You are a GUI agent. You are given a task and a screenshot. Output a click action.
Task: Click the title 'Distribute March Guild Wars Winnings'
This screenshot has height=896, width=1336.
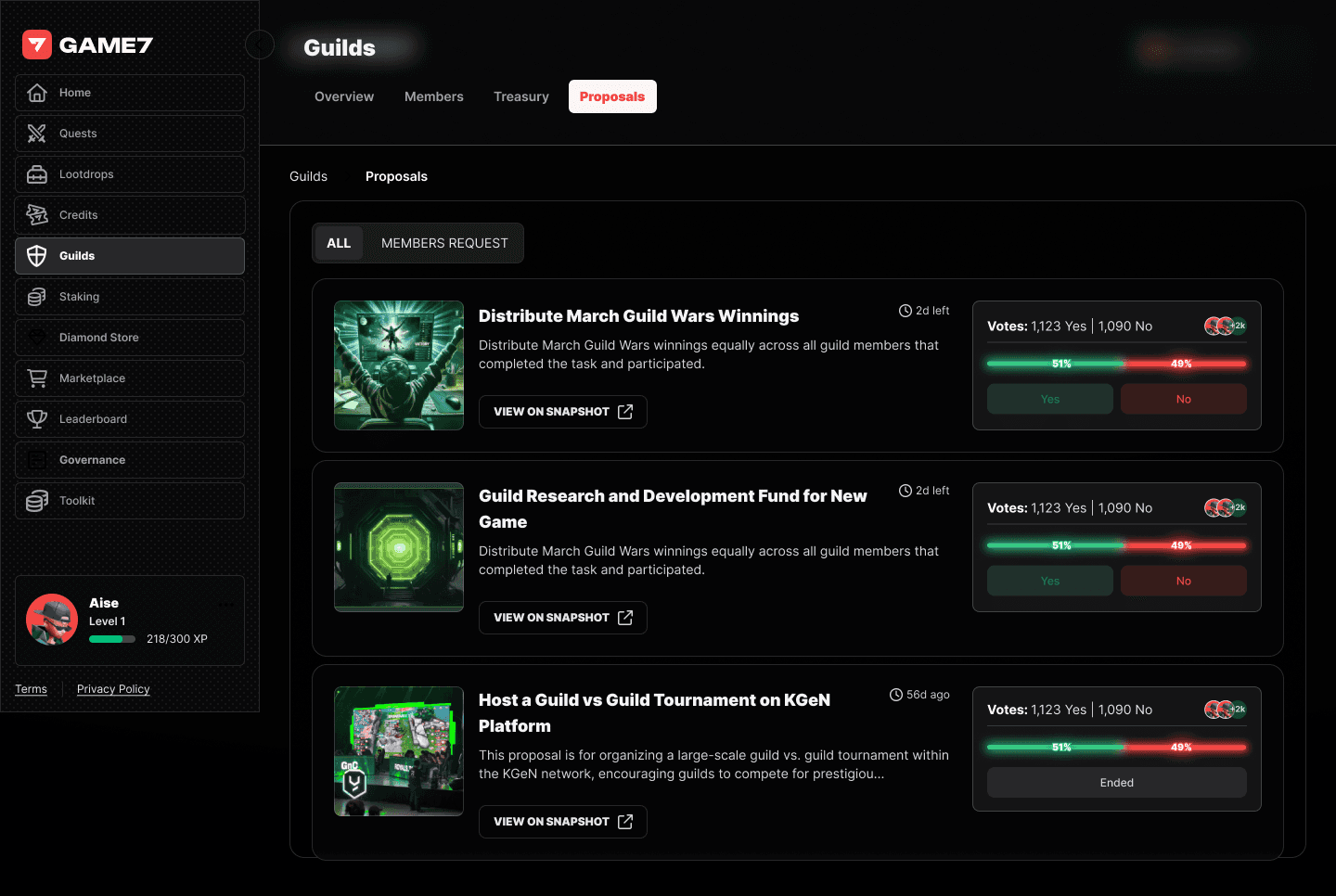[638, 316]
